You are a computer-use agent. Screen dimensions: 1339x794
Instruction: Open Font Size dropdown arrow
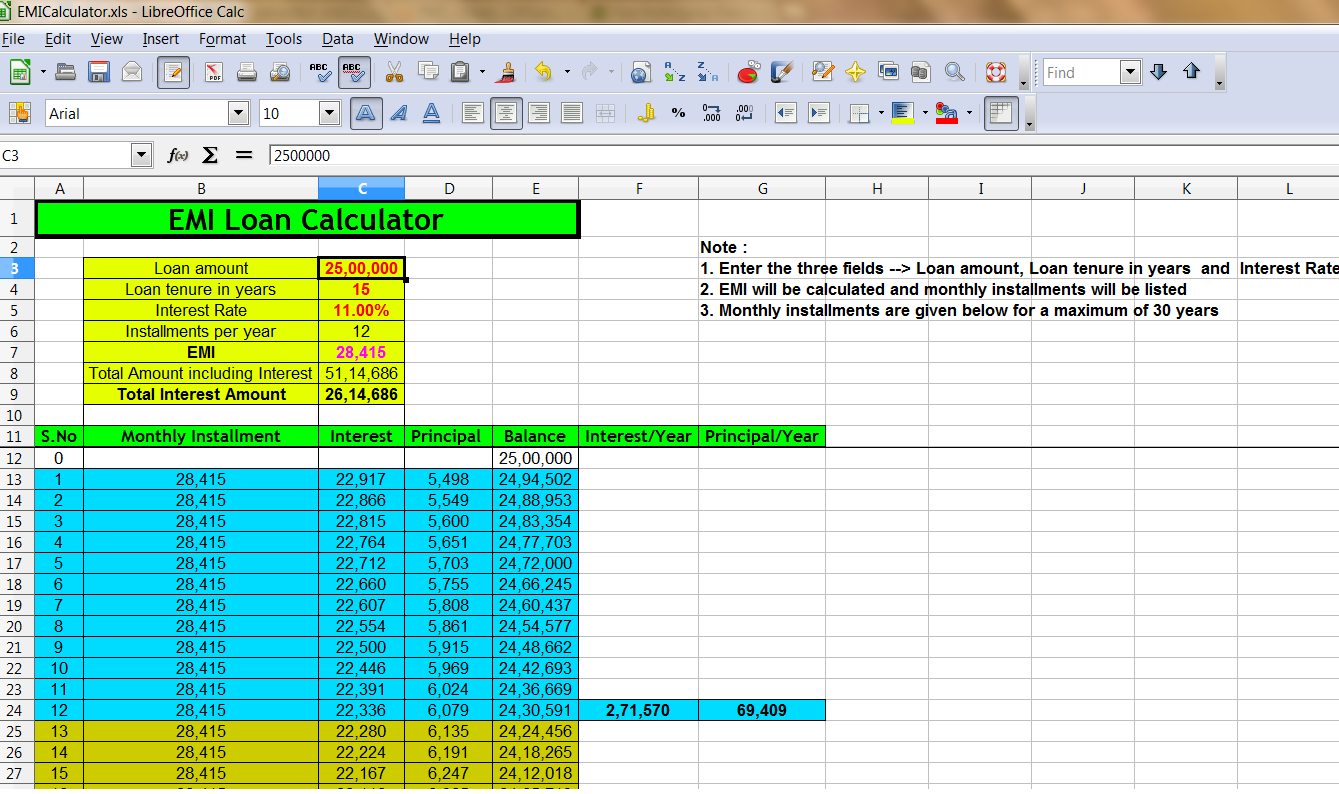click(x=329, y=113)
